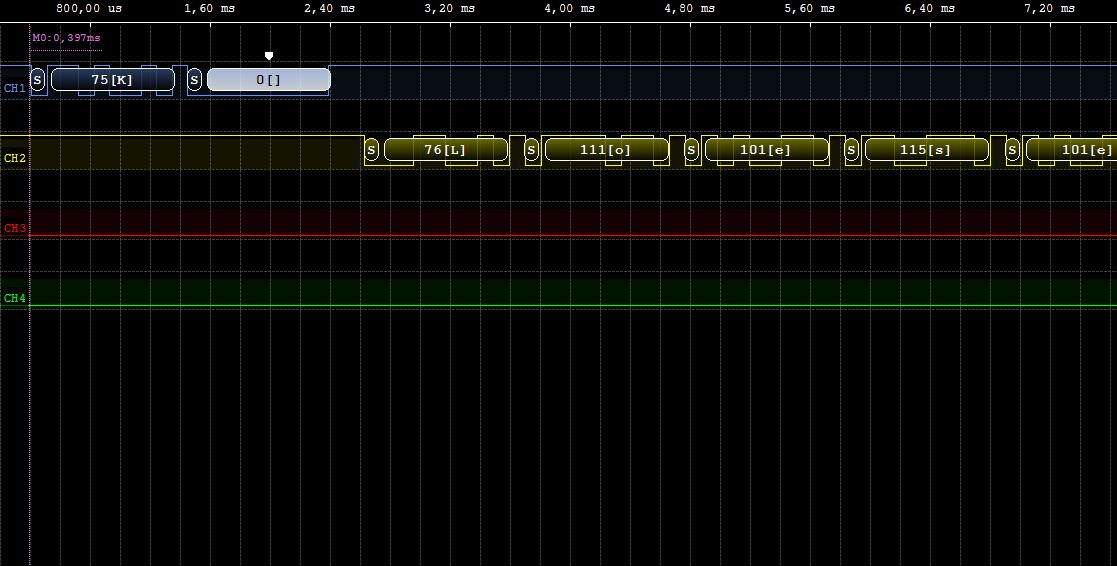The height and width of the screenshot is (566, 1117).
Task: Select start bit S before 0[] block
Action: pyautogui.click(x=194, y=80)
